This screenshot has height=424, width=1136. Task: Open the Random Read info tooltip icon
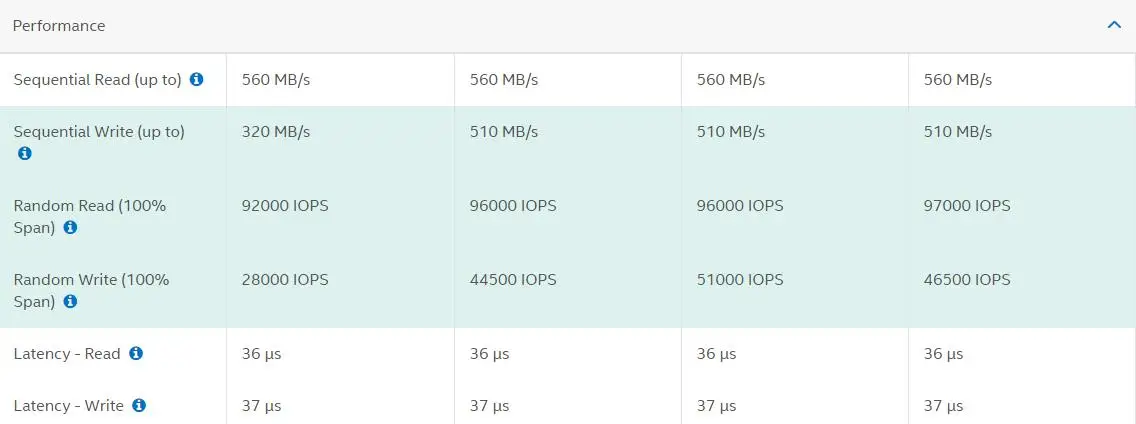click(x=70, y=227)
